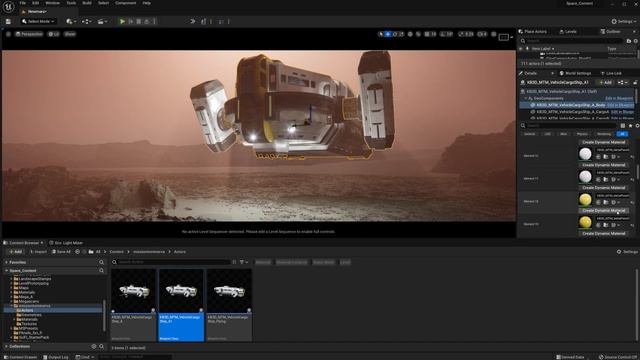
Task: Start Play in Editor with the green arrow
Action: pyautogui.click(x=122, y=21)
